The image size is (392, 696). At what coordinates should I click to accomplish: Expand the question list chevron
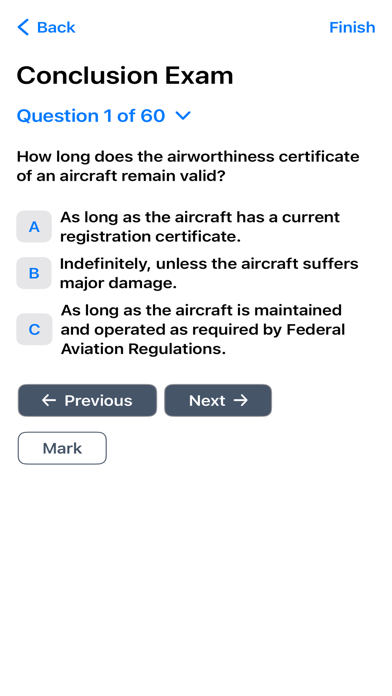click(x=183, y=116)
